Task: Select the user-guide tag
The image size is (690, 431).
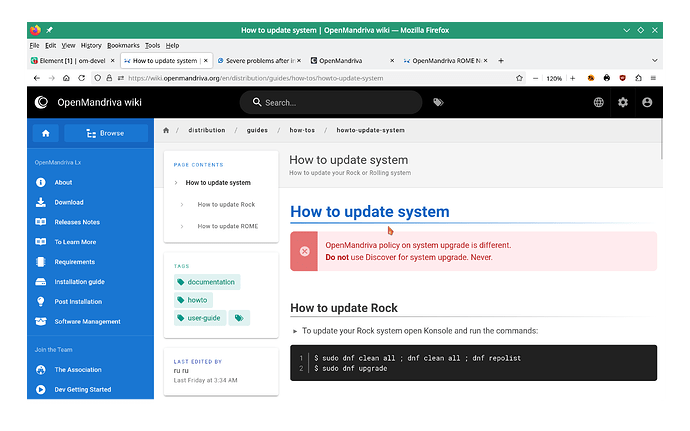Action: (200, 318)
